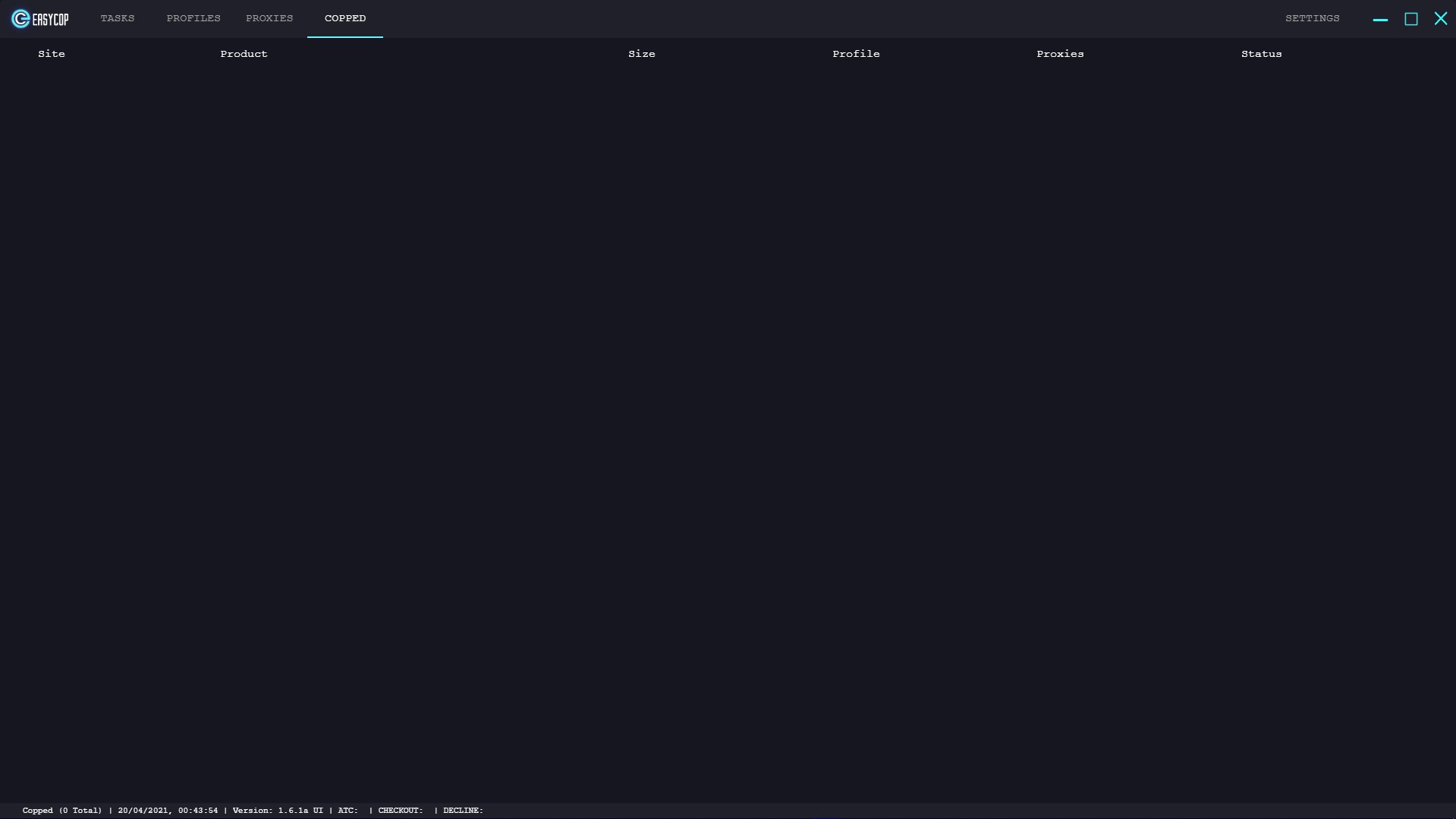
Task: Click the Product column header
Action: click(x=244, y=54)
